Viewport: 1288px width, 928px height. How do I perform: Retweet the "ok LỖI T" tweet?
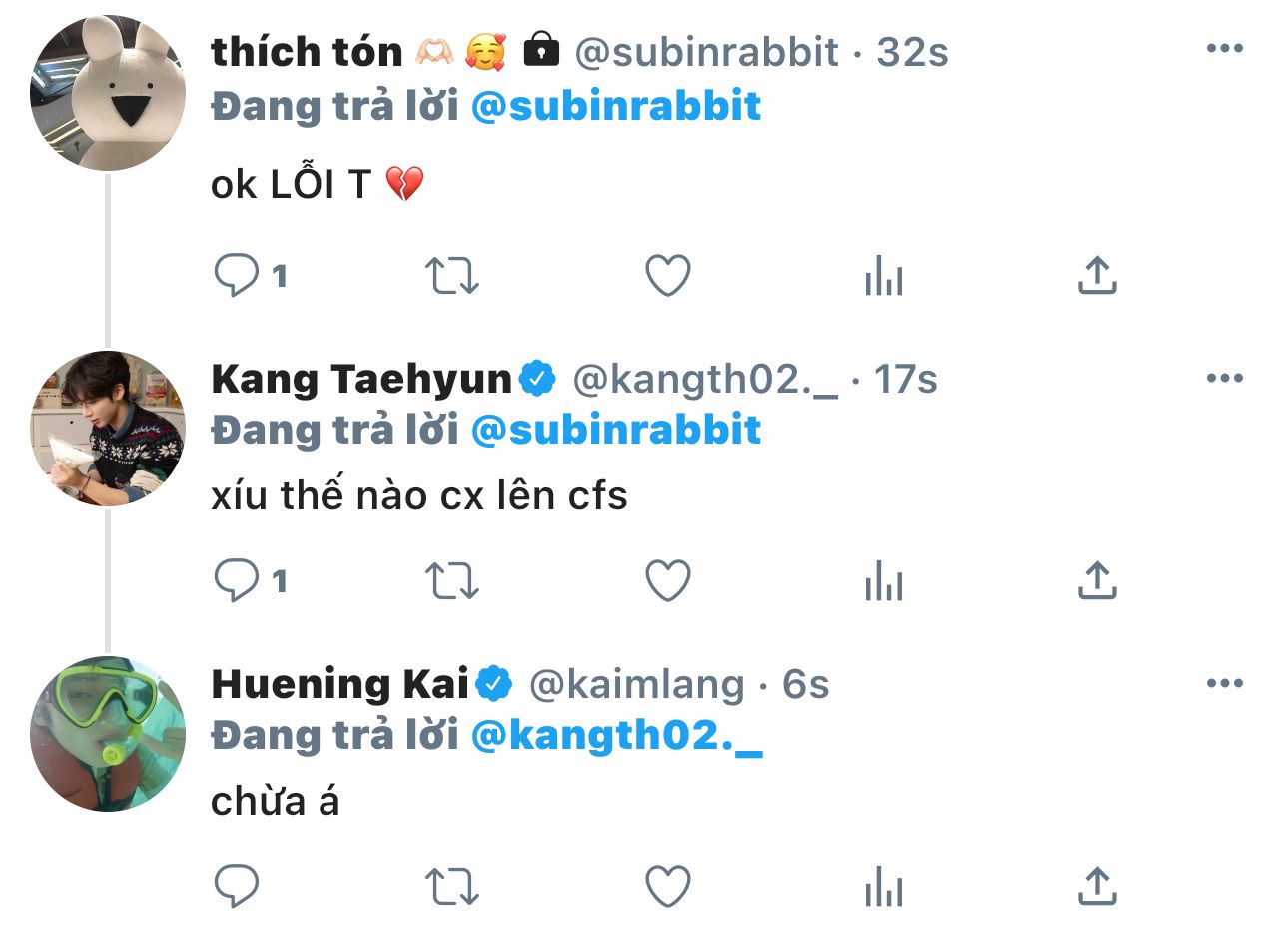pyautogui.click(x=452, y=276)
